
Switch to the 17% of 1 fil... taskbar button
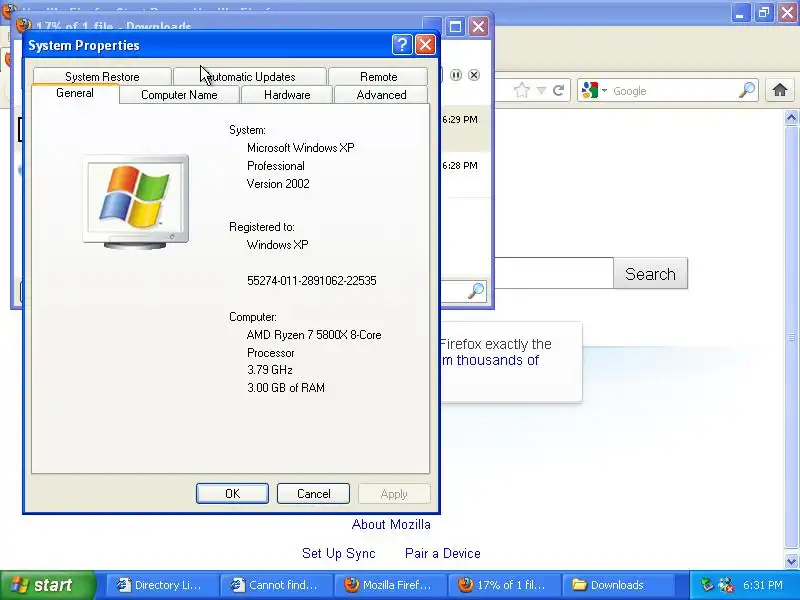click(503, 585)
